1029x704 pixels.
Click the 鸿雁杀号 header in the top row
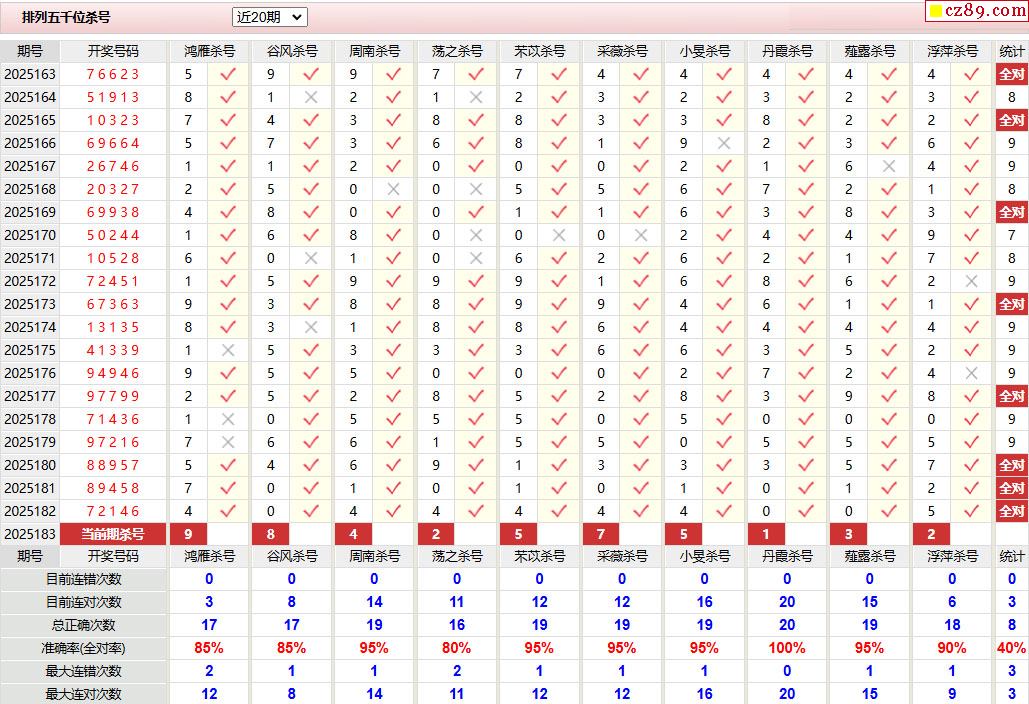(209, 51)
